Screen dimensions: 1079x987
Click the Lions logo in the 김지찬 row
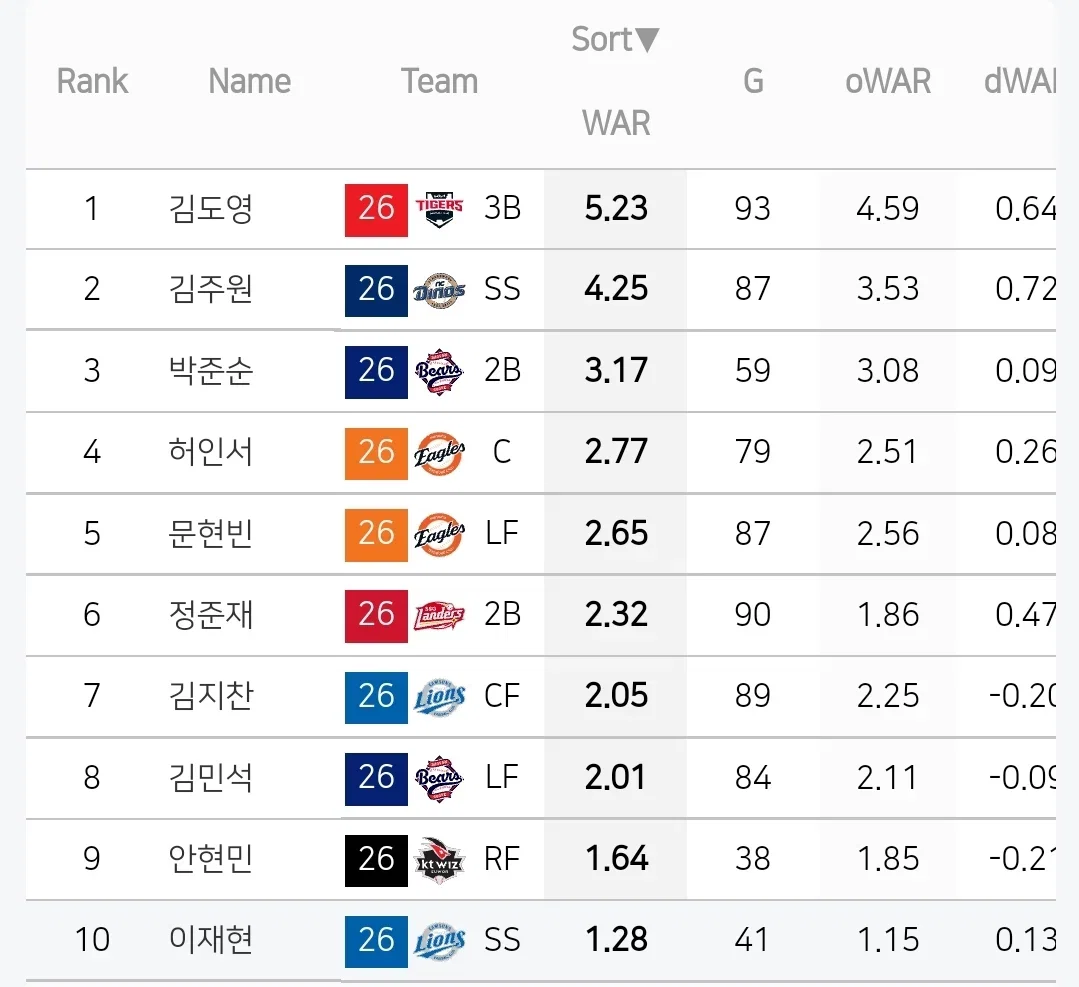[439, 697]
